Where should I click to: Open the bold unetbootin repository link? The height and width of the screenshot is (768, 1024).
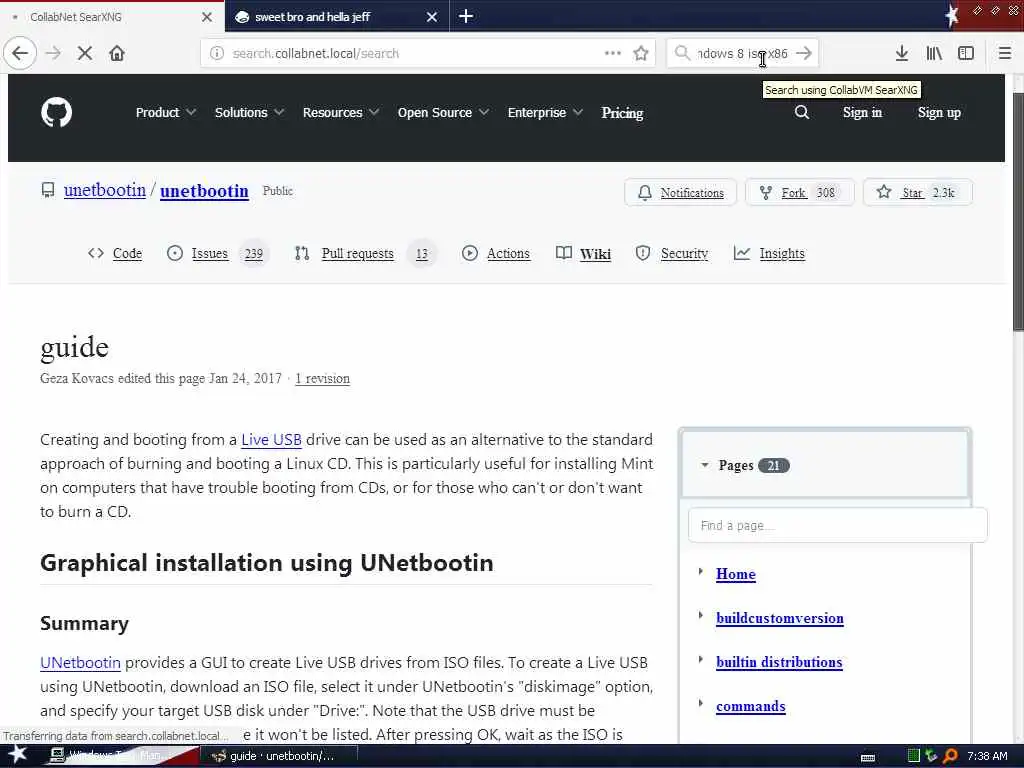204,191
